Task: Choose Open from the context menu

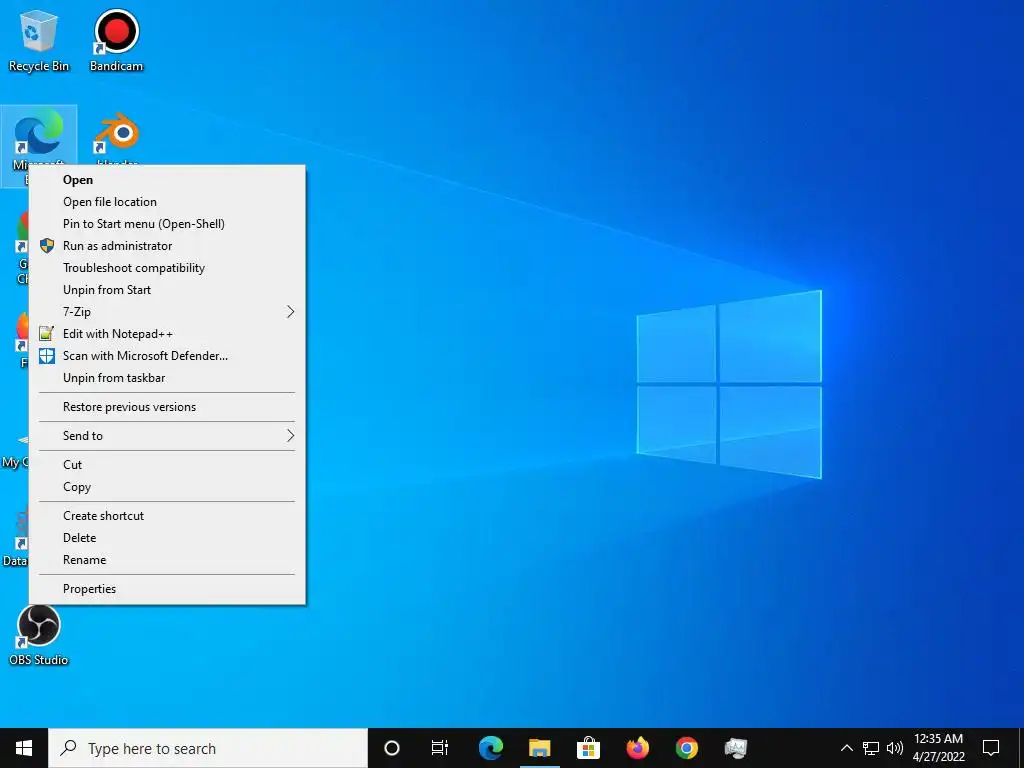Action: coord(167,180)
